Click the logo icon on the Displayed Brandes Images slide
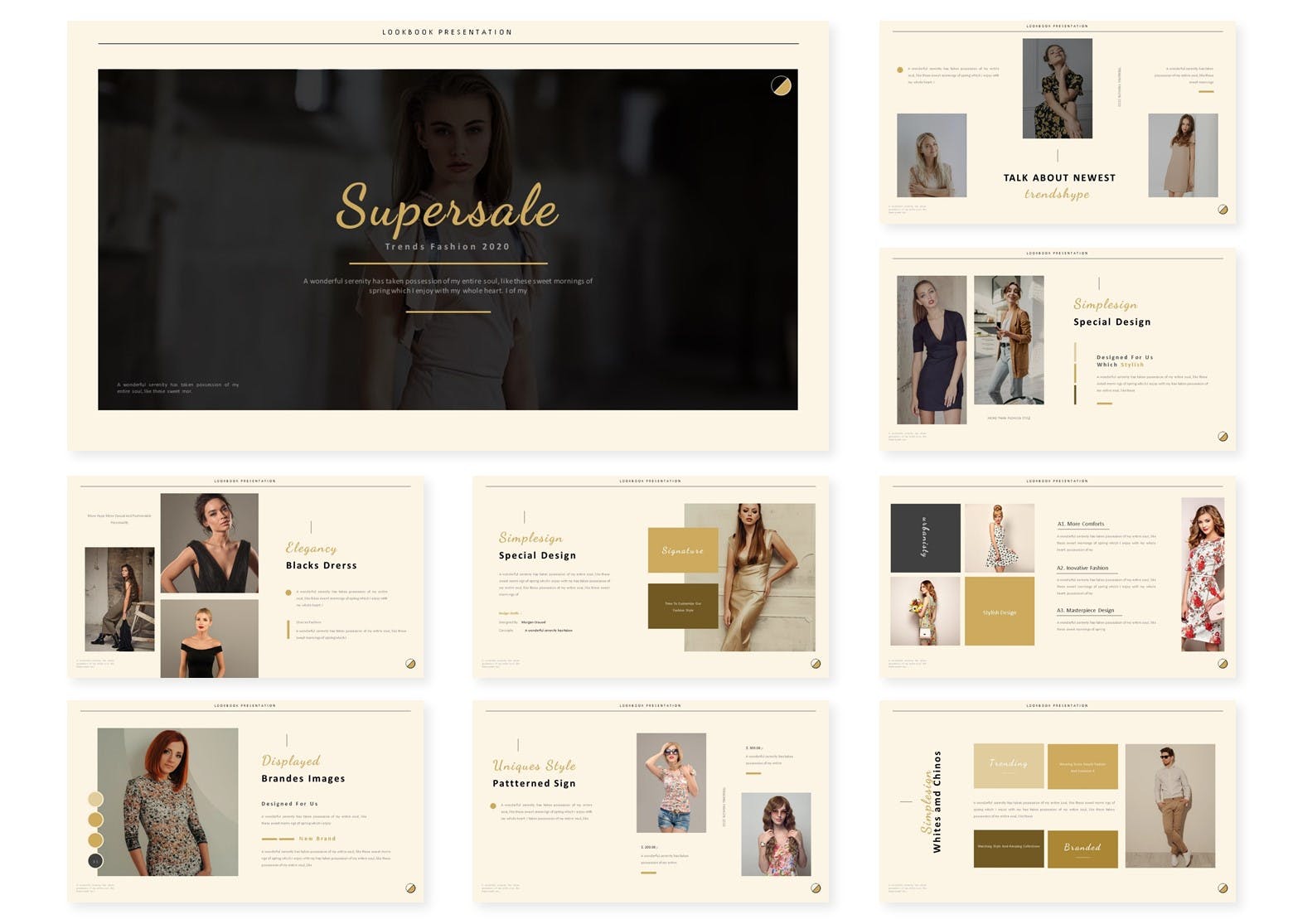Image resolution: width=1293 pixels, height=924 pixels. click(410, 888)
